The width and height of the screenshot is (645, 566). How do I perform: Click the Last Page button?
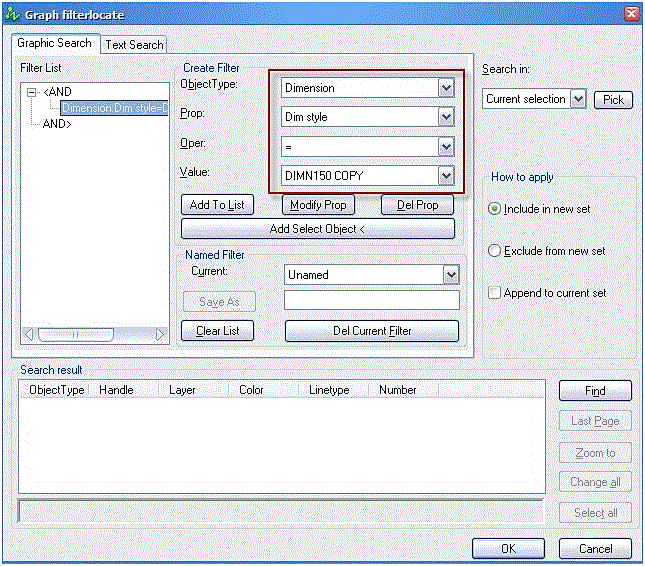pos(595,421)
